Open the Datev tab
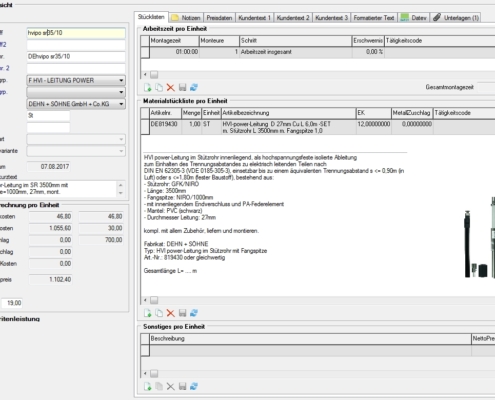Image resolution: width=495 pixels, height=400 pixels. point(414,18)
